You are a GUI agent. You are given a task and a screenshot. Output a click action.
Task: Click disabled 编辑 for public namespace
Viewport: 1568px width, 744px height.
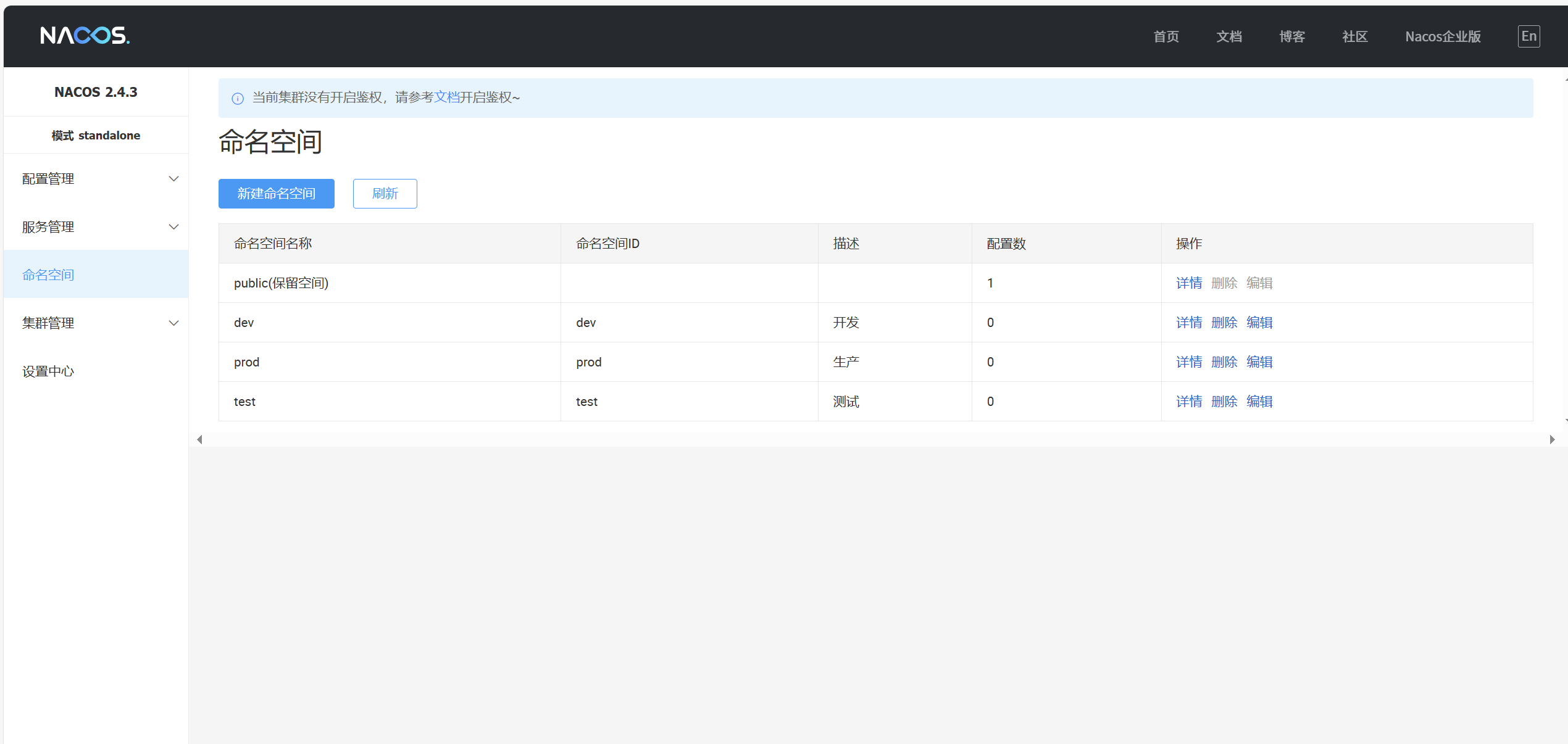1259,283
